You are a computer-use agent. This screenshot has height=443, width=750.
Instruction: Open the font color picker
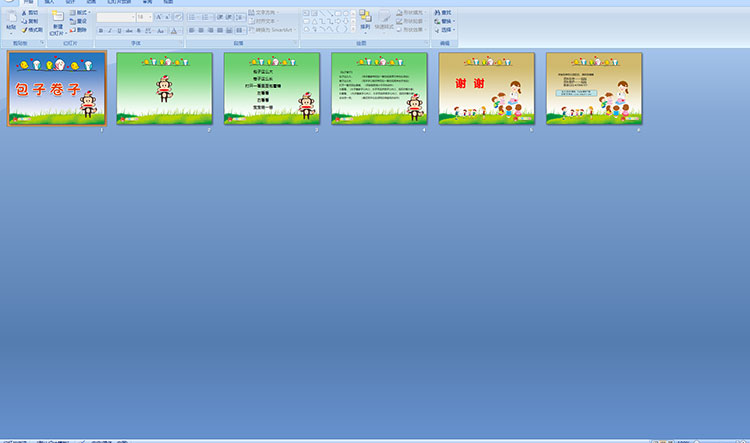click(x=174, y=31)
